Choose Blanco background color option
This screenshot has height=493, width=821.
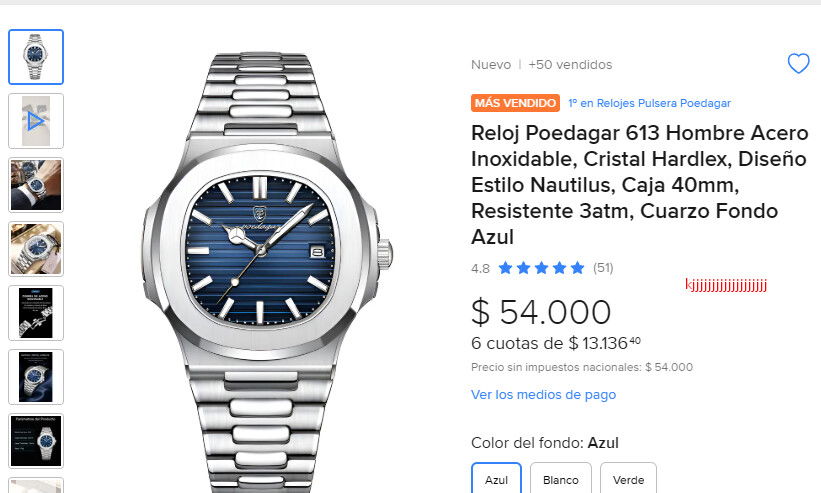[x=561, y=478]
